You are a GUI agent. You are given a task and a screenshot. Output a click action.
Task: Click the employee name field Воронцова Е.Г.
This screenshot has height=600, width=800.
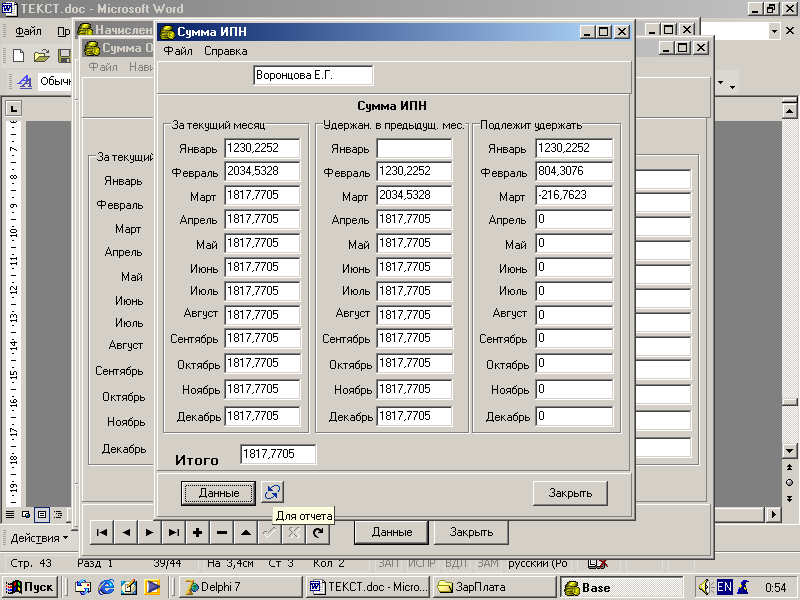pos(313,76)
